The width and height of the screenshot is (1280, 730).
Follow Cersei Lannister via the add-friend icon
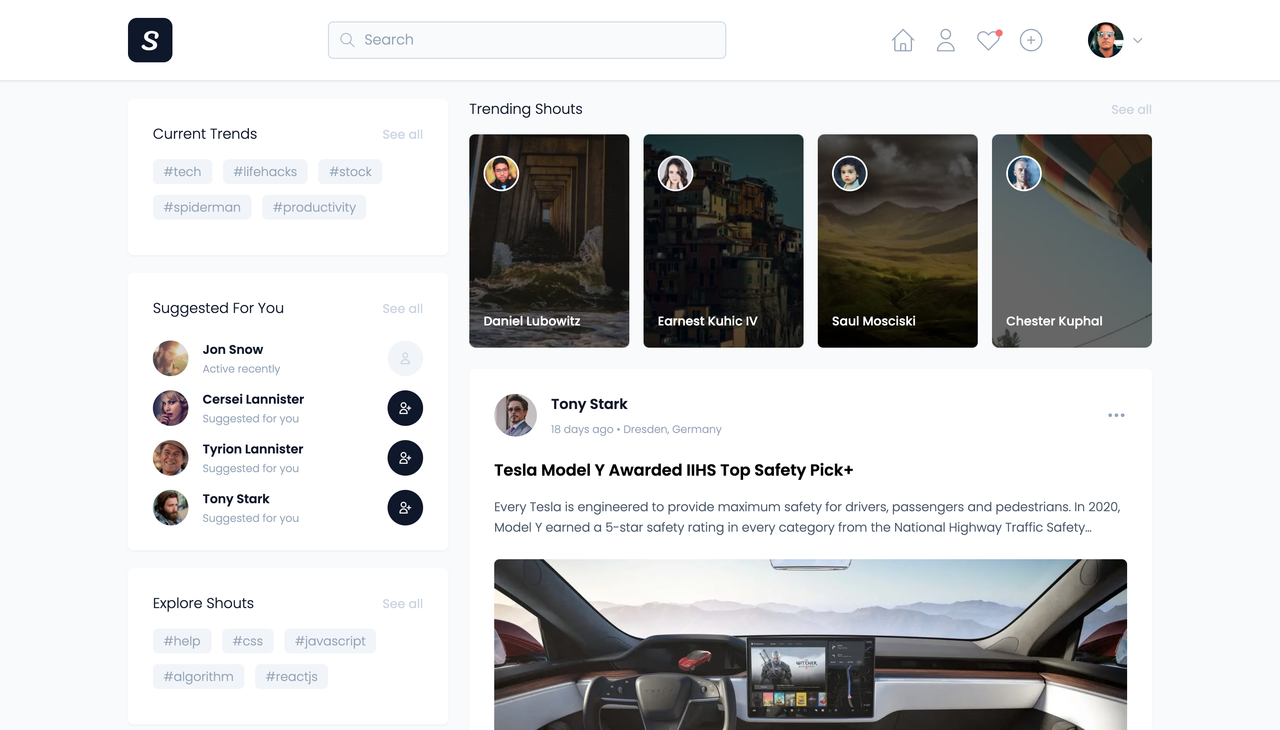(405, 408)
